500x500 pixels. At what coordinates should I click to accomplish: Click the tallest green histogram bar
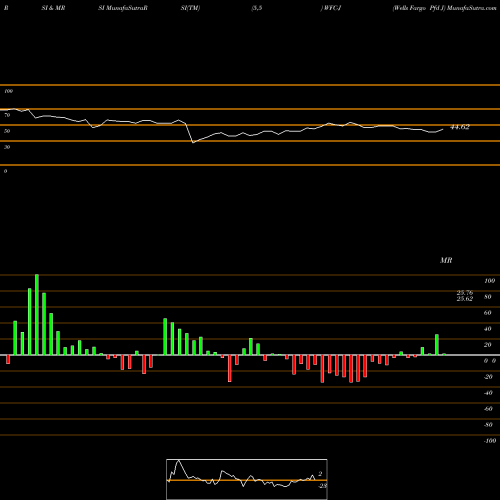[x=37, y=315]
